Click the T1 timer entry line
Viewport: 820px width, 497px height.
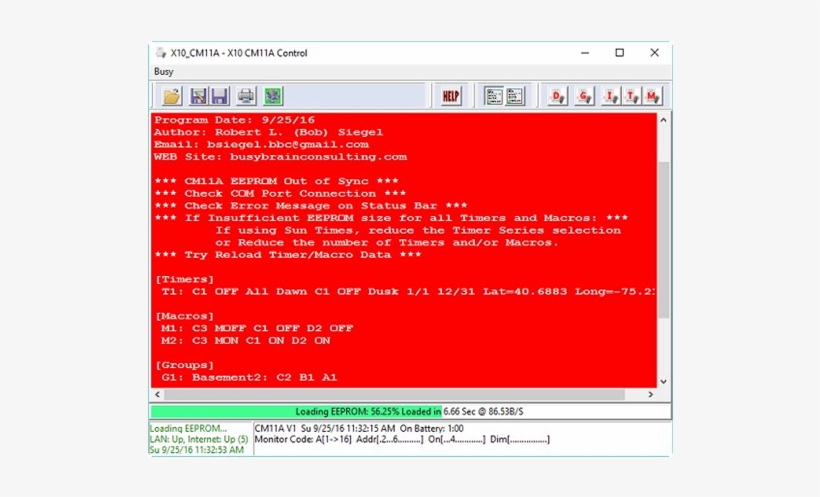(x=408, y=291)
